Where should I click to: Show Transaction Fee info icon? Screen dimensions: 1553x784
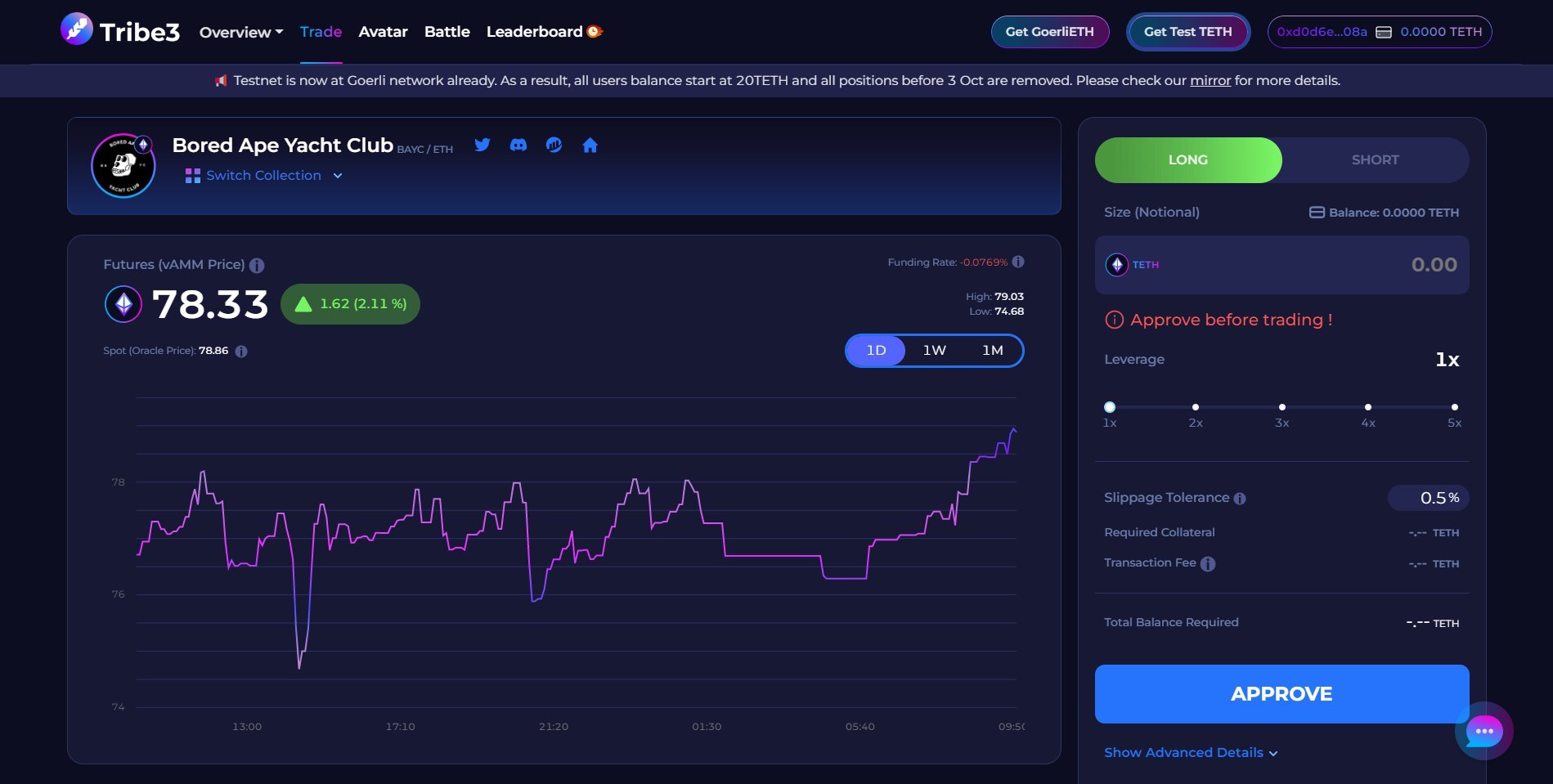pos(1208,564)
